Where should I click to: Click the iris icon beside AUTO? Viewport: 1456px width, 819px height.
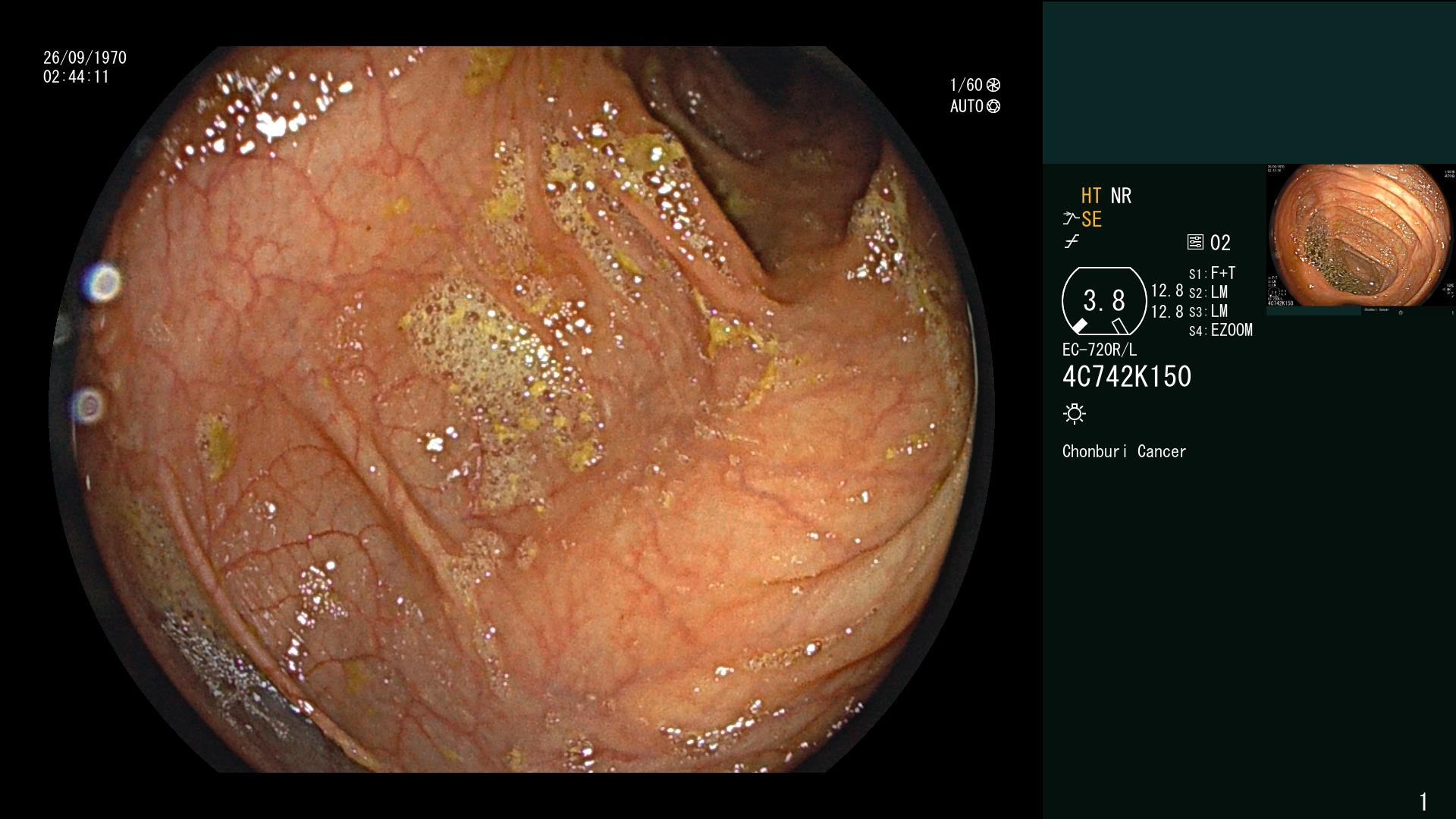pos(993,106)
